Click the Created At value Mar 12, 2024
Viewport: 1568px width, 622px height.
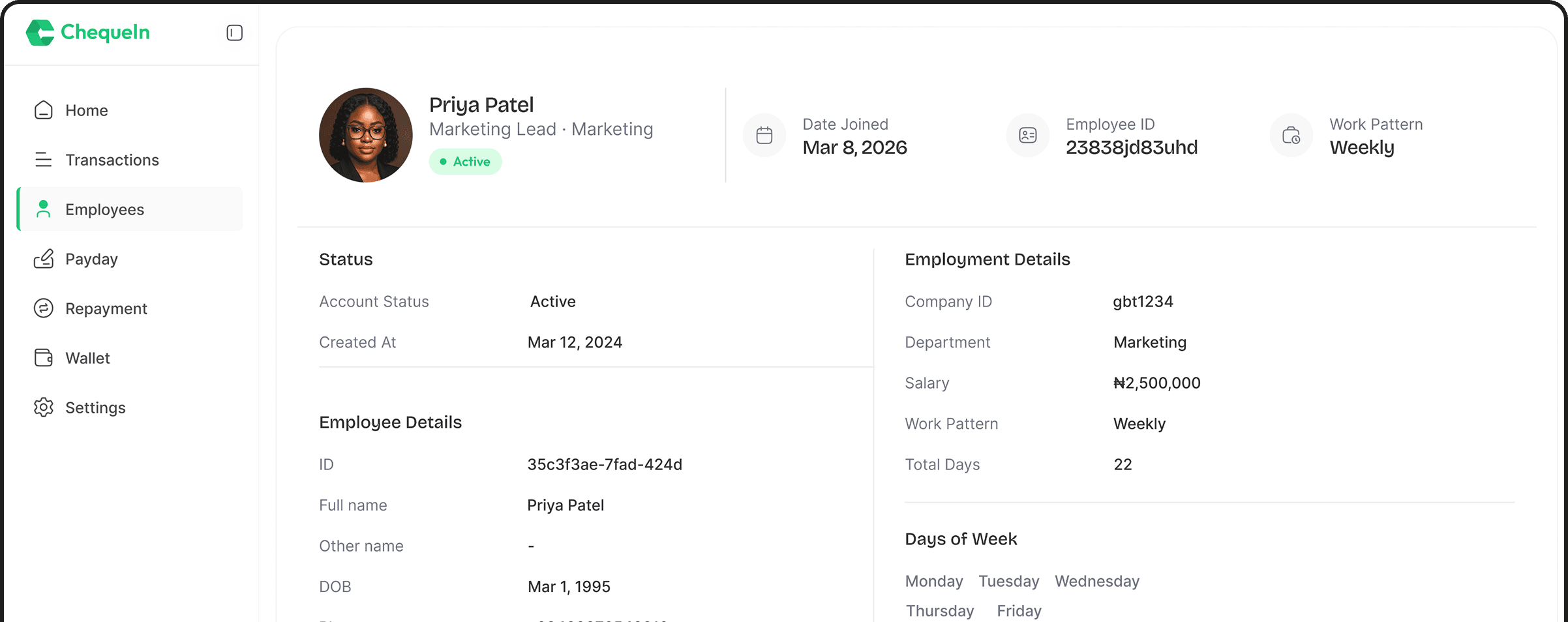pyautogui.click(x=575, y=342)
